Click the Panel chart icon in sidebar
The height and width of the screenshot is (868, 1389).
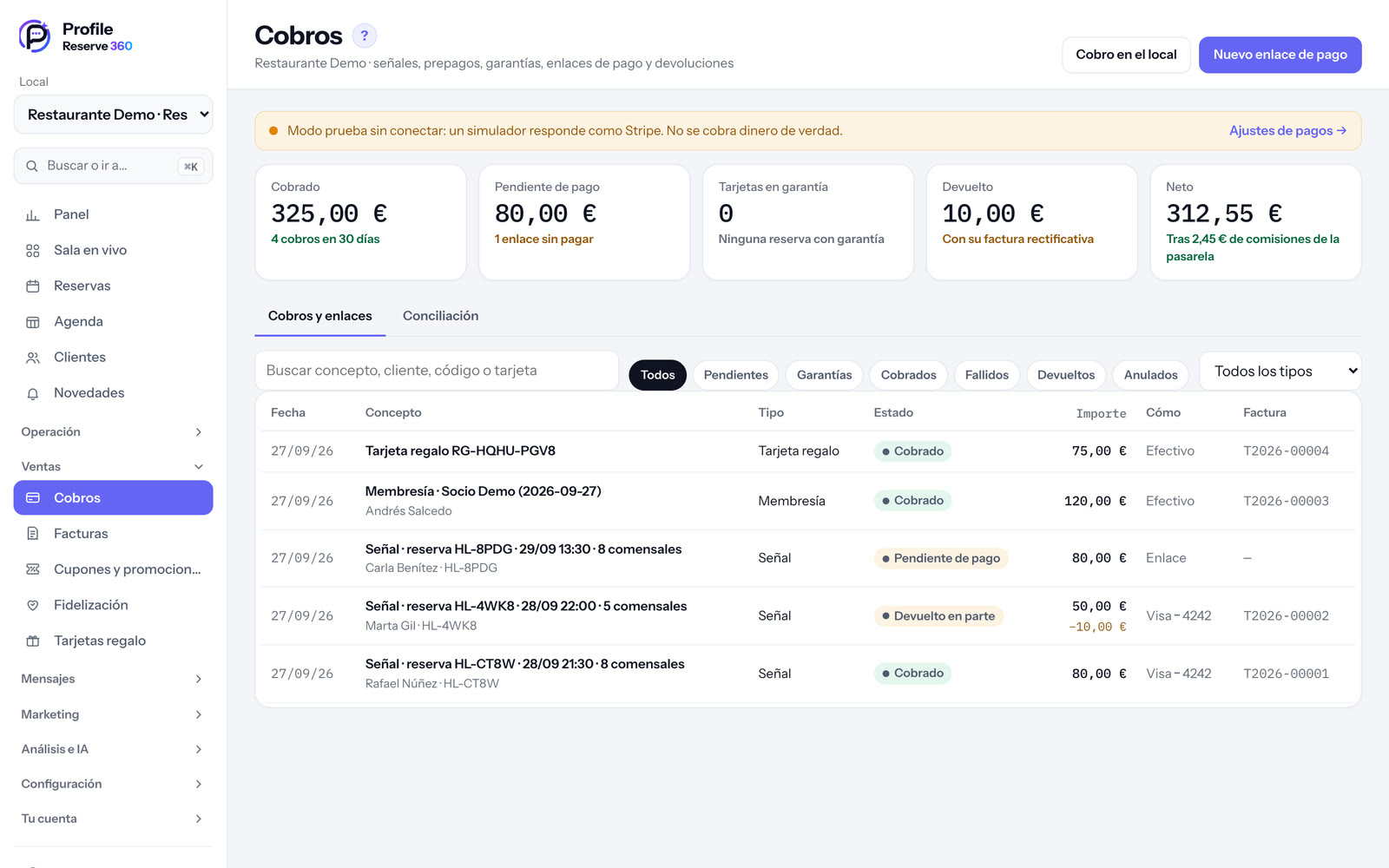[33, 214]
